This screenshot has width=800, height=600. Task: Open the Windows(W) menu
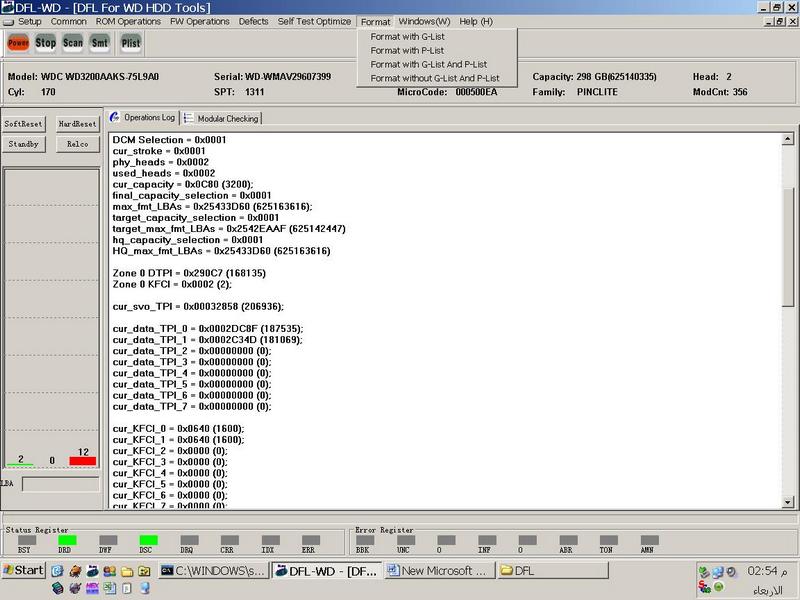click(x=424, y=21)
